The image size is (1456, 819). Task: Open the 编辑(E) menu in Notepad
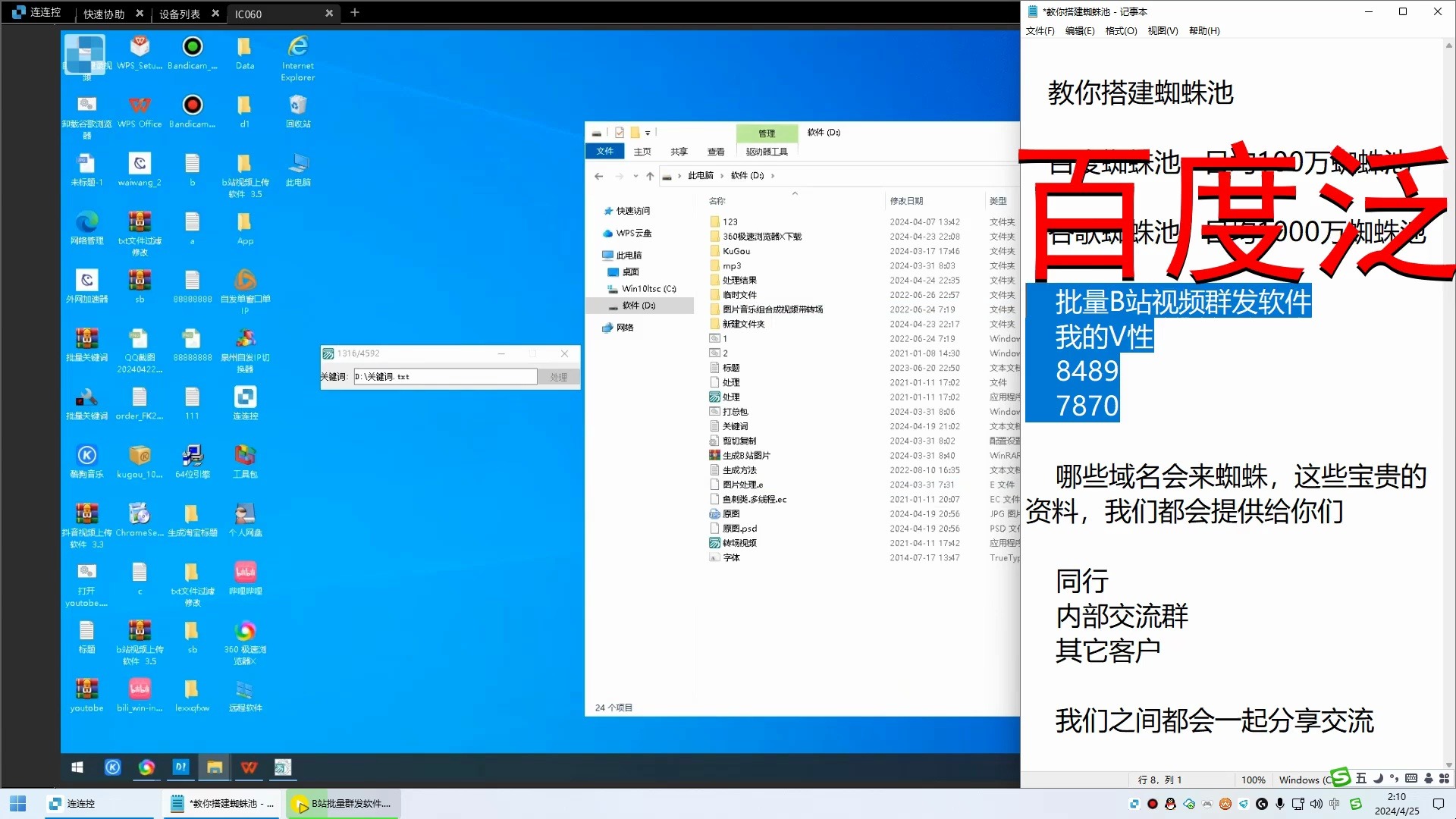[x=1080, y=31]
